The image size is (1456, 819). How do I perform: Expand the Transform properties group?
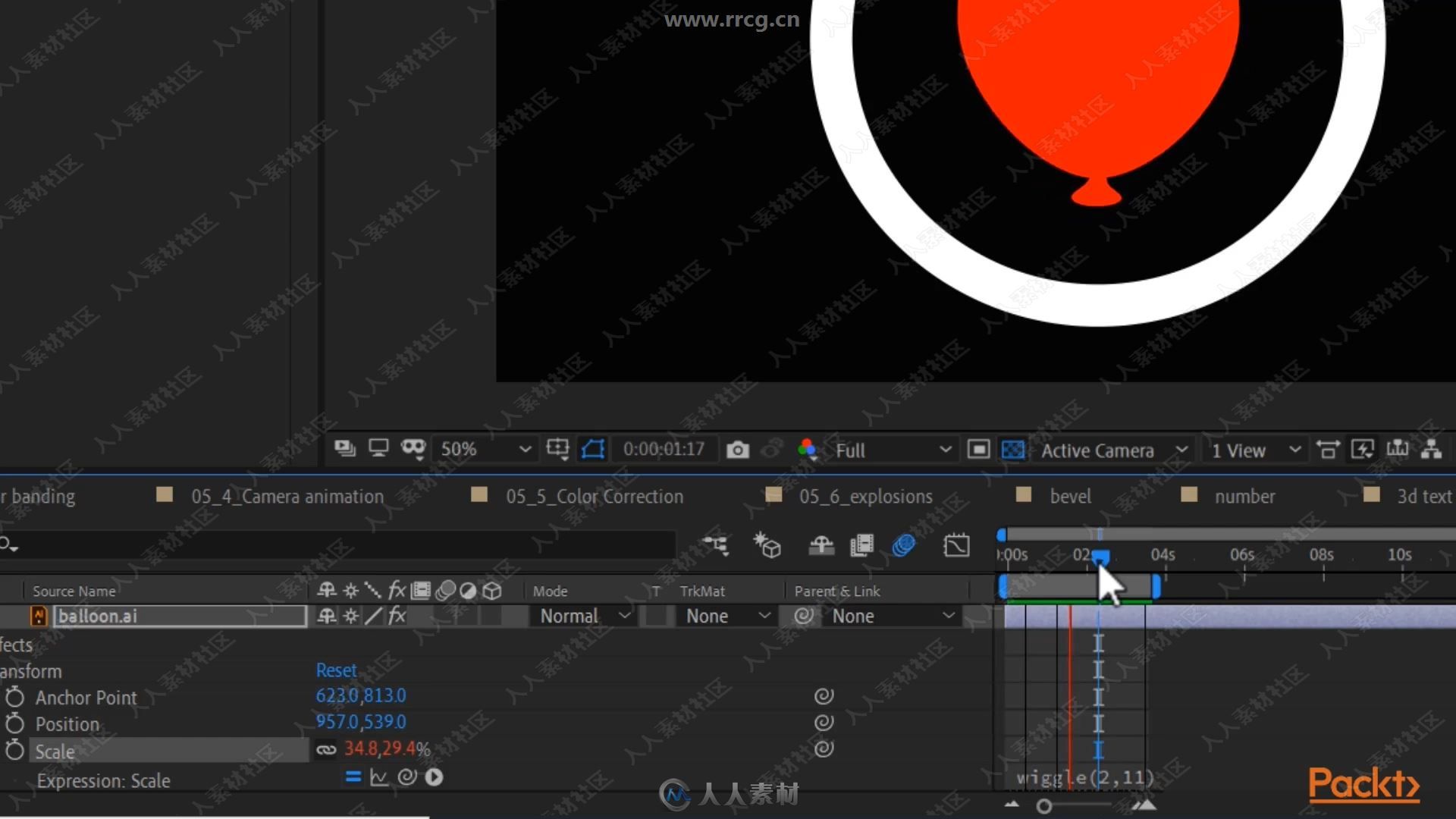pos(29,670)
